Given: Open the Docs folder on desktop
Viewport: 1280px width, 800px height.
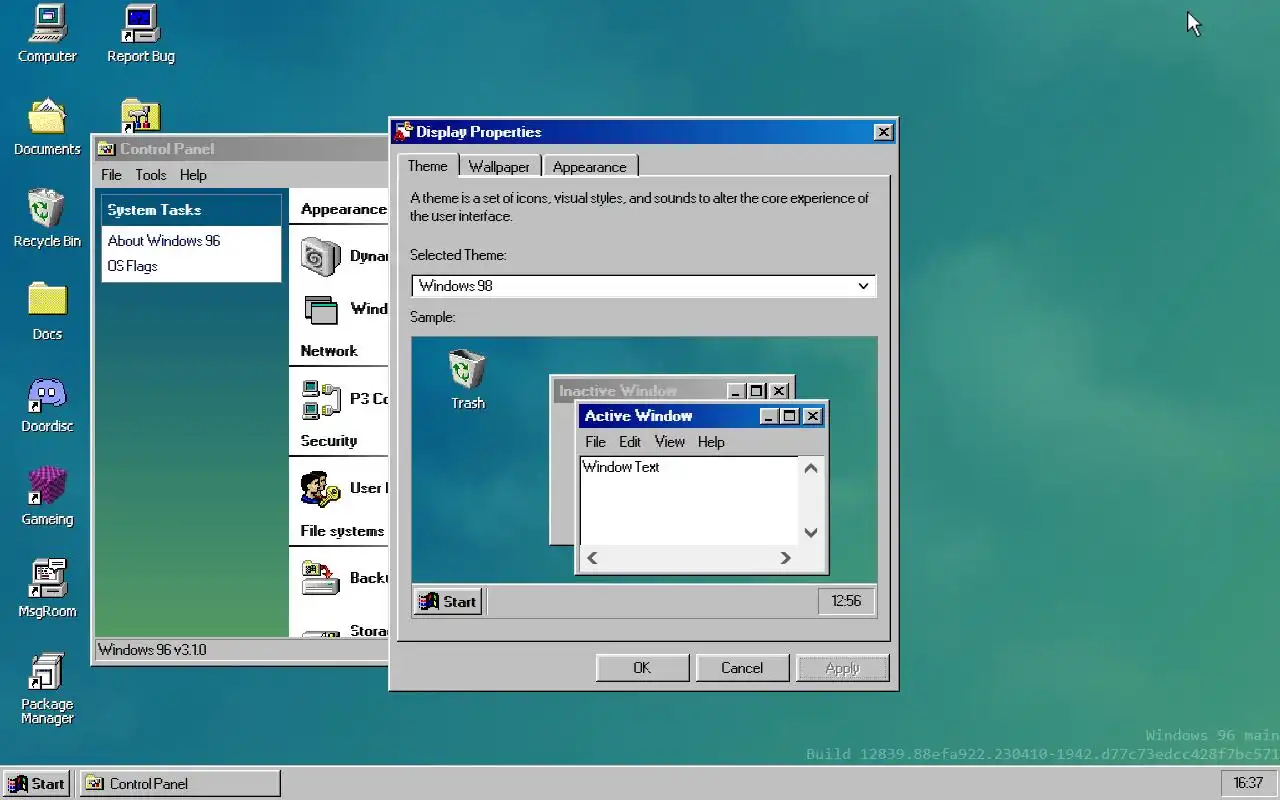Looking at the screenshot, I should 47,312.
